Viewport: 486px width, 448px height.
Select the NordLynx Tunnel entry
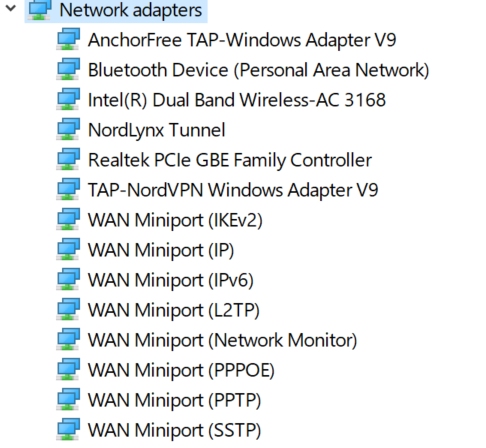coord(157,130)
